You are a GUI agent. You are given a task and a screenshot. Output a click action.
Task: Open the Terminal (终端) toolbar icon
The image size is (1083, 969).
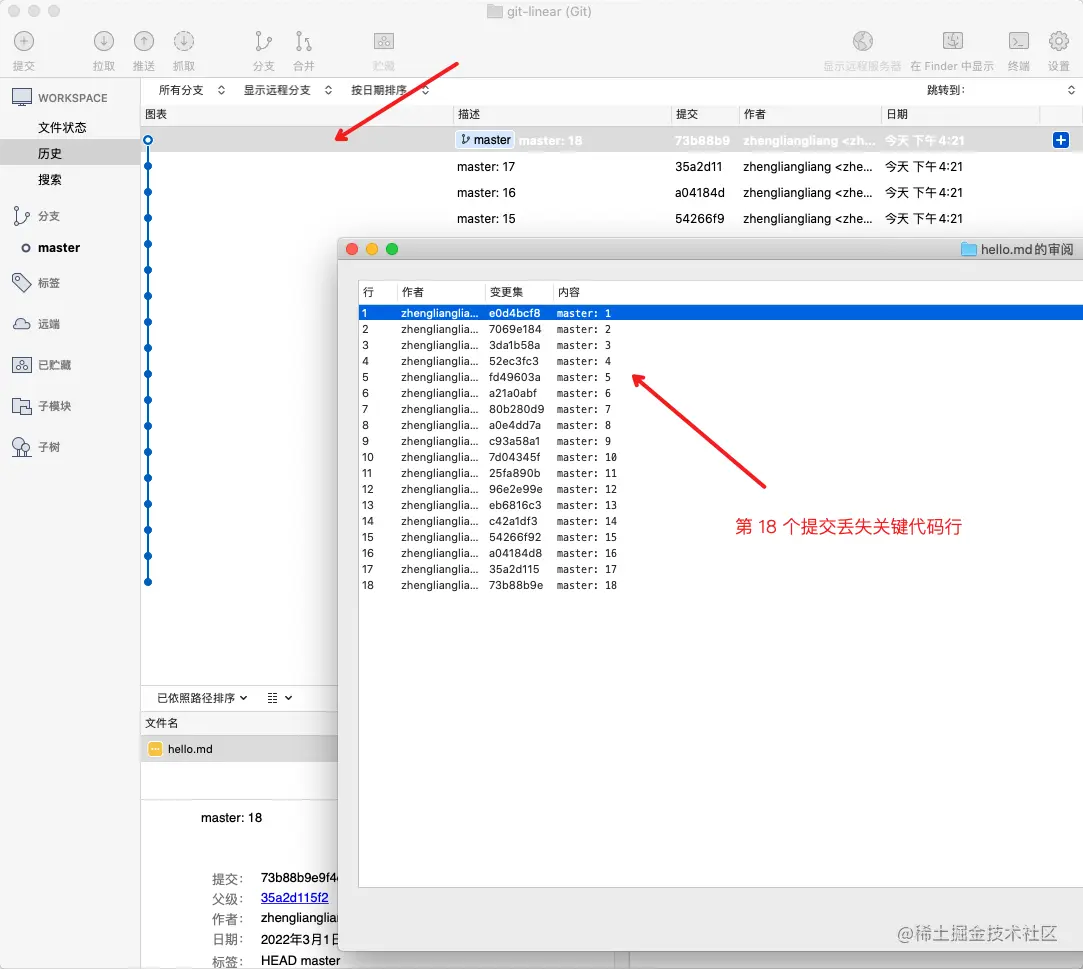1019,41
